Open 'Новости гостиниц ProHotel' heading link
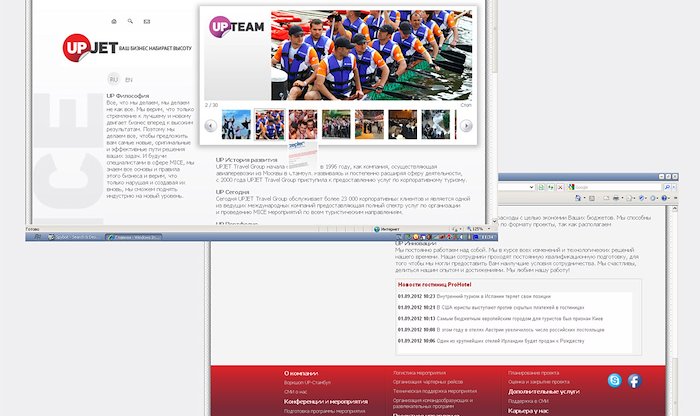The image size is (700, 416). [x=434, y=285]
